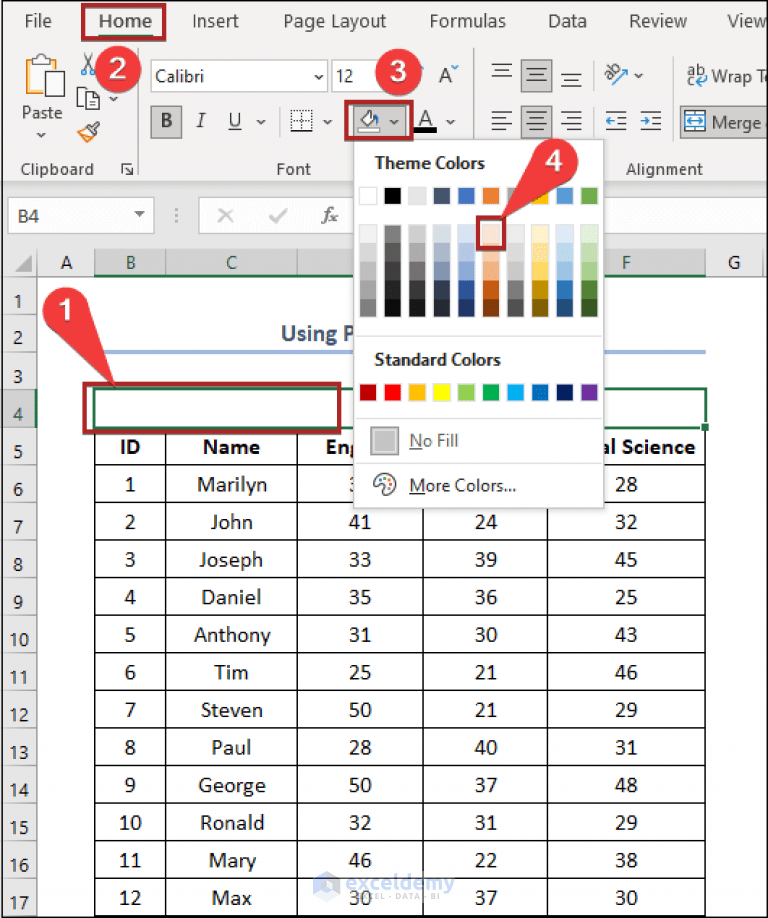
Task: Switch to the Home tab
Action: pyautogui.click(x=125, y=21)
